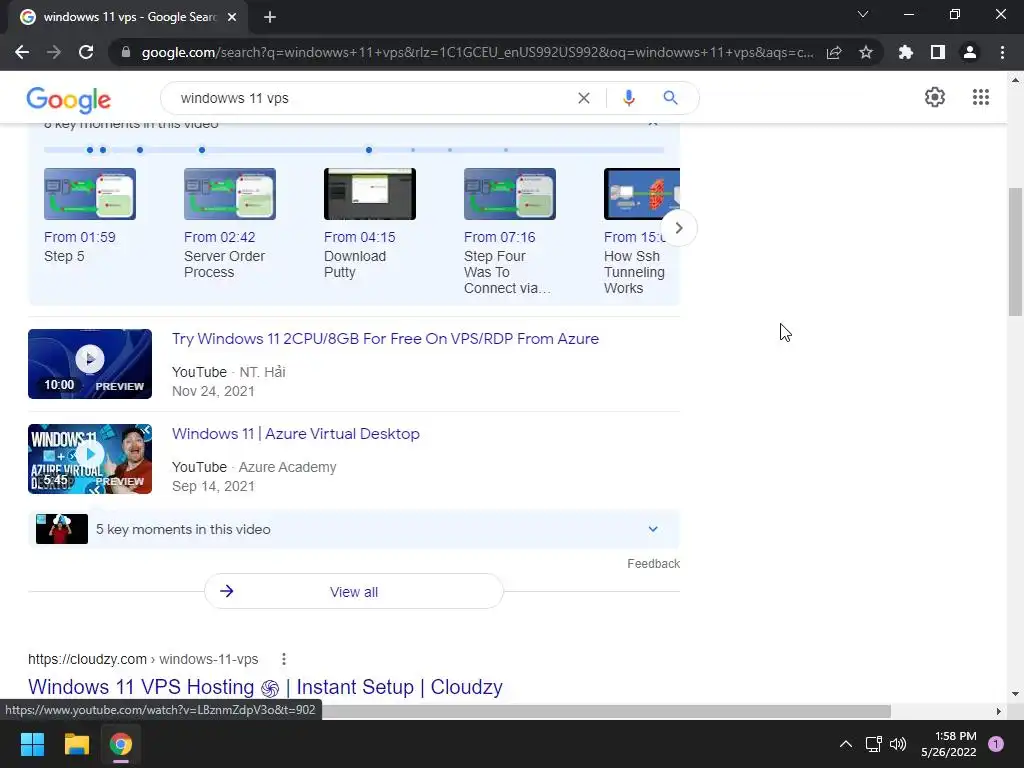This screenshot has width=1024, height=768.
Task: Open Server Order Process moment thumbnail
Action: click(230, 194)
